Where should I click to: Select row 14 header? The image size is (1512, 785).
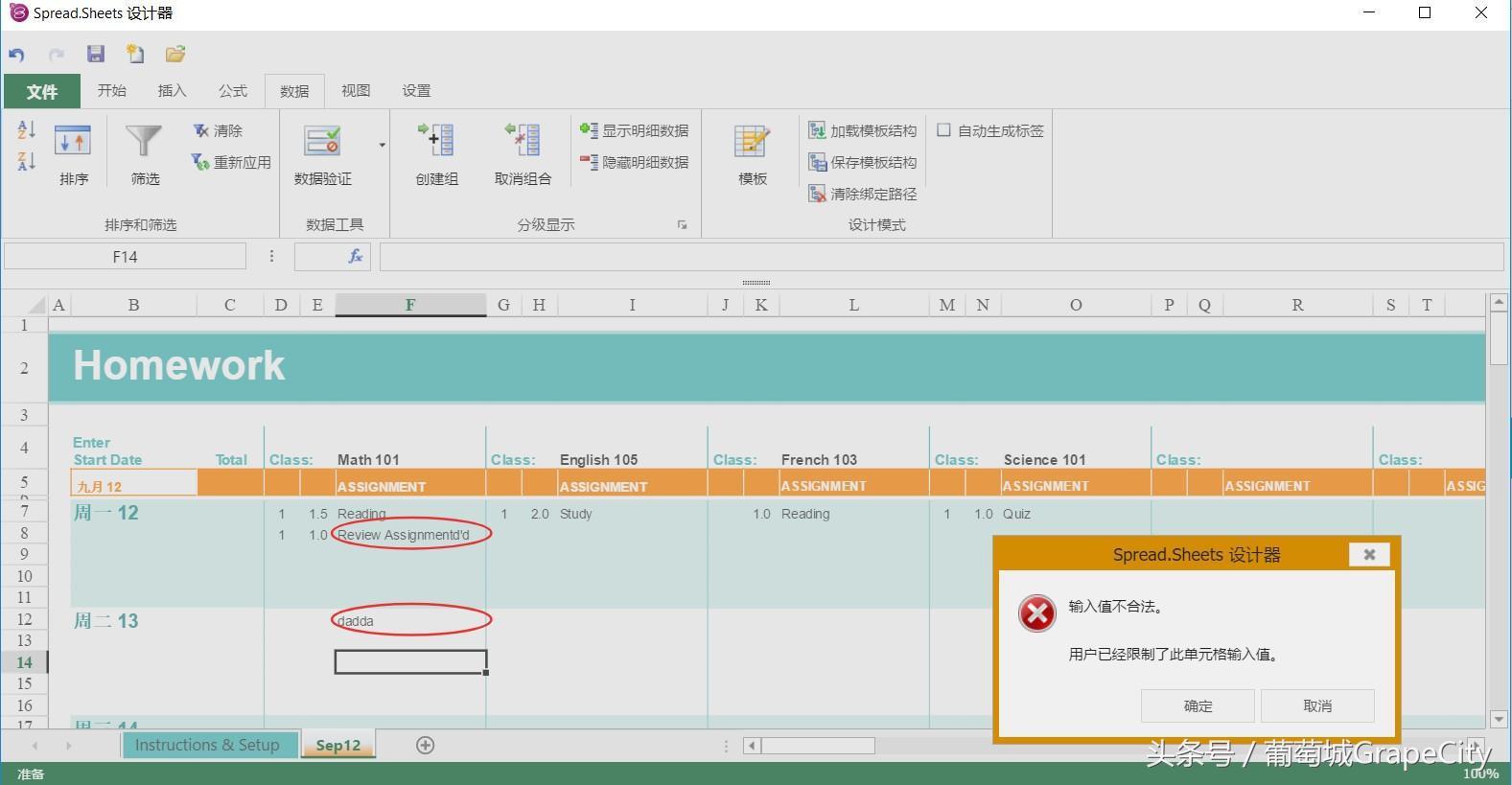coord(24,662)
